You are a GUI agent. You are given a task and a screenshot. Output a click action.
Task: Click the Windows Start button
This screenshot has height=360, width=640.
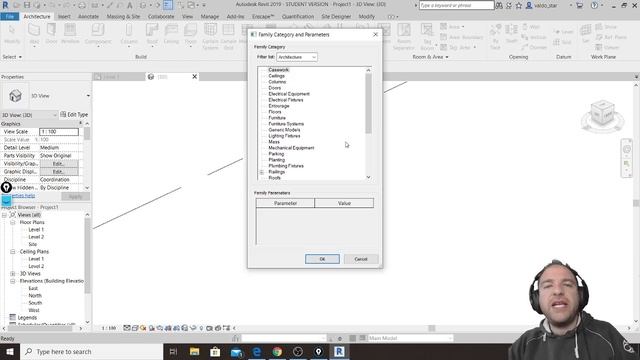10,351
